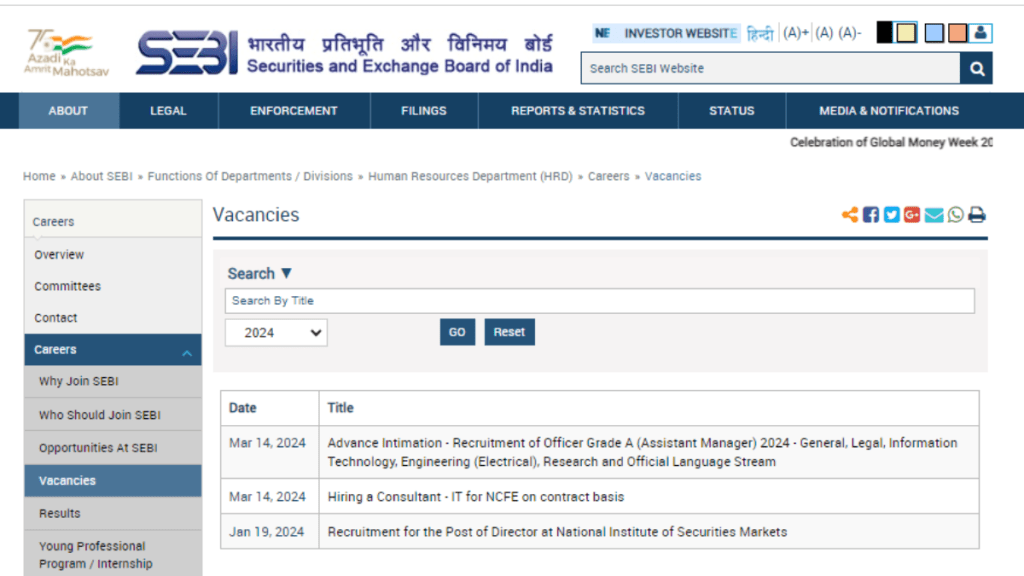Select the orange color theme swatch
Screen dimensions: 1024x576
click(x=957, y=33)
